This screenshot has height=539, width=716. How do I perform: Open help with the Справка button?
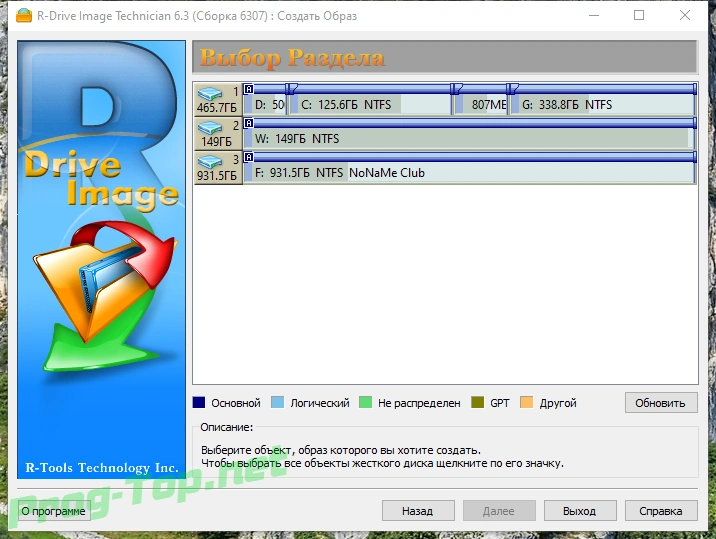(x=661, y=511)
